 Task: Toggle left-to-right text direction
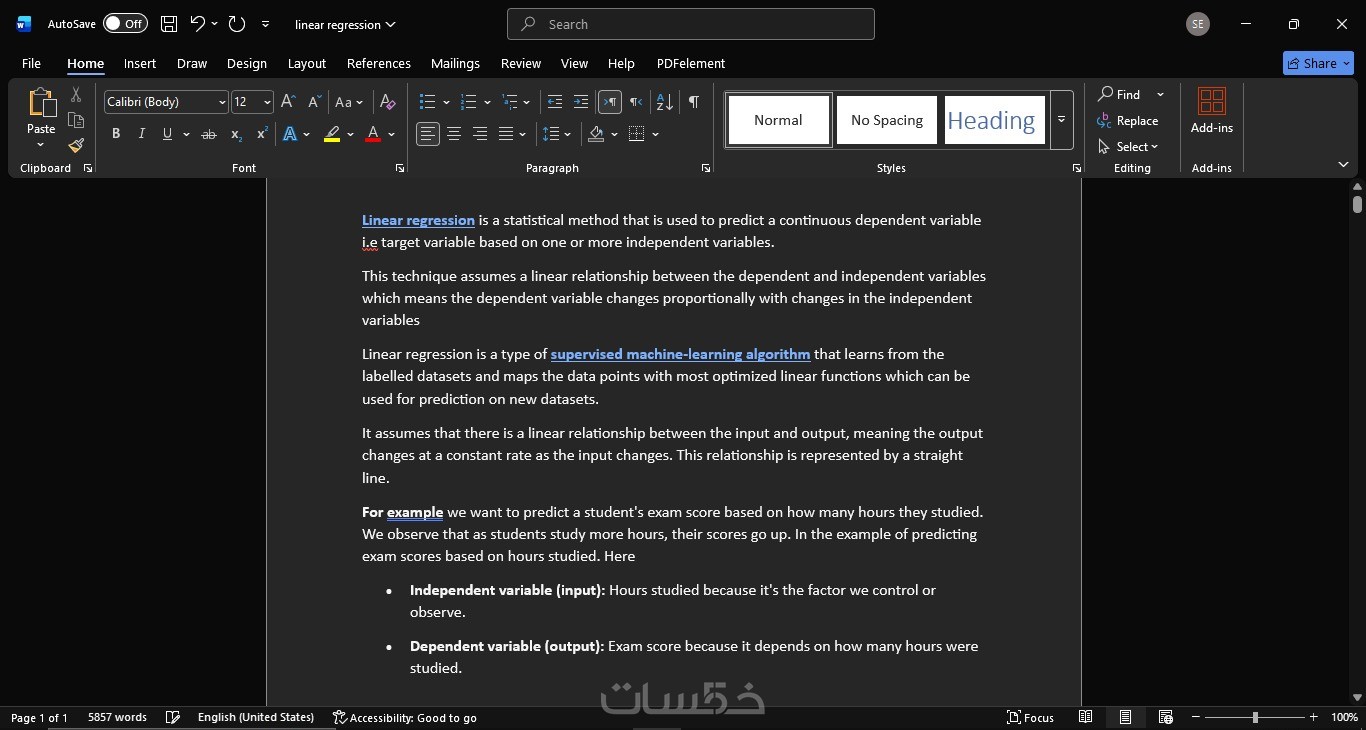pos(609,102)
